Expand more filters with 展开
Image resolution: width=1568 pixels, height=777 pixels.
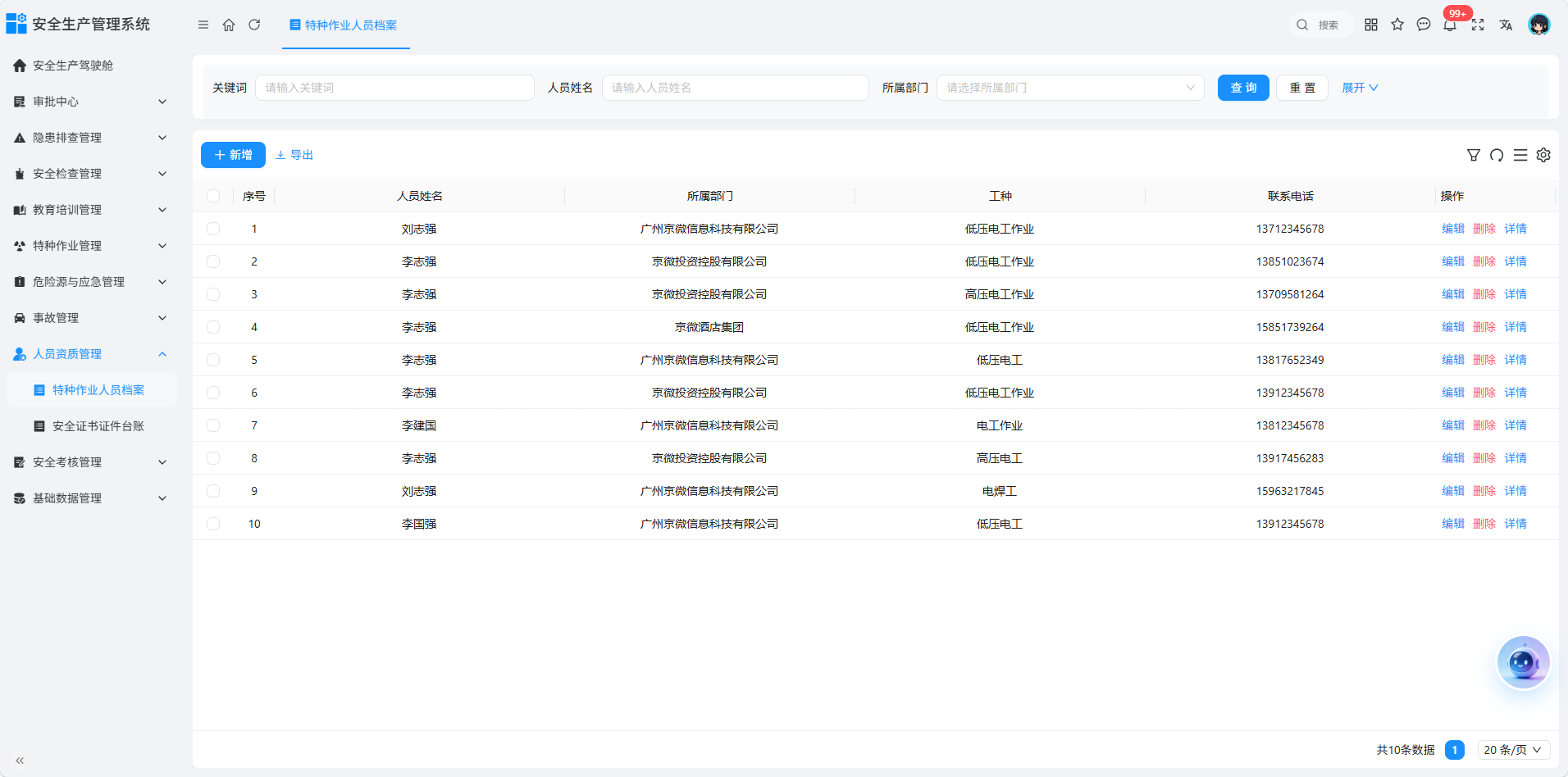point(1360,88)
